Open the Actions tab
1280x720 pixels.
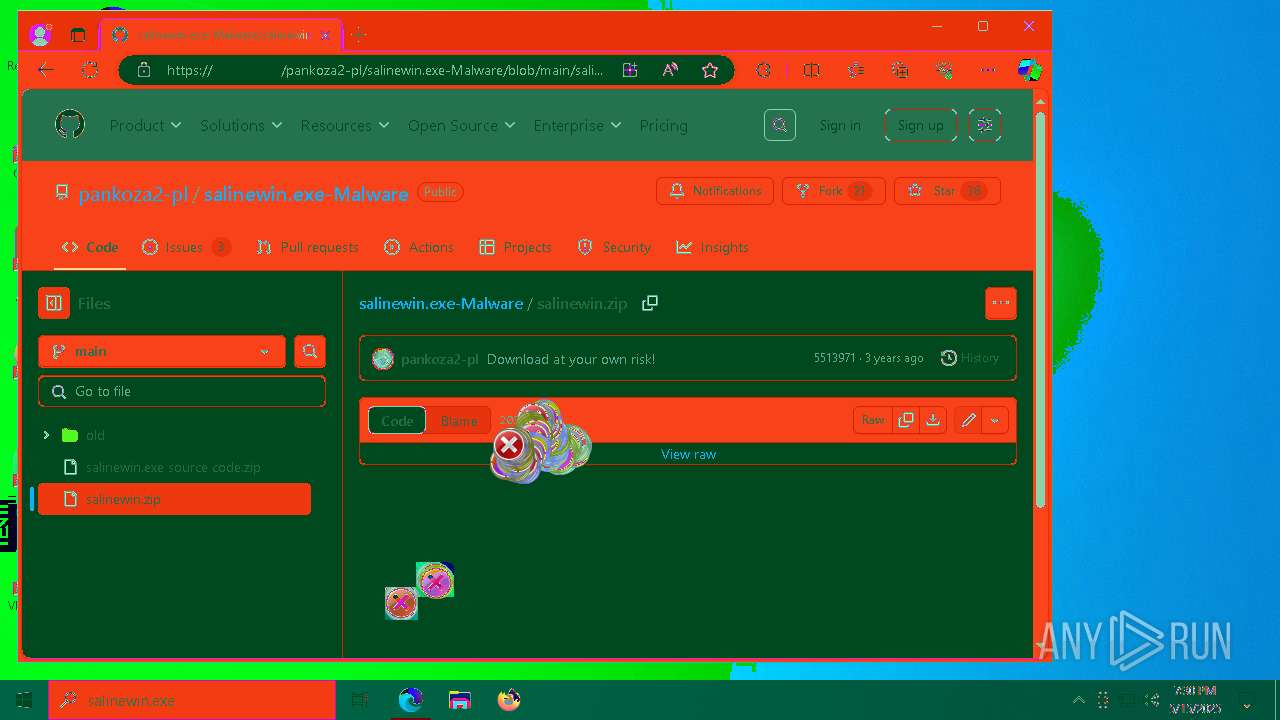tap(419, 247)
